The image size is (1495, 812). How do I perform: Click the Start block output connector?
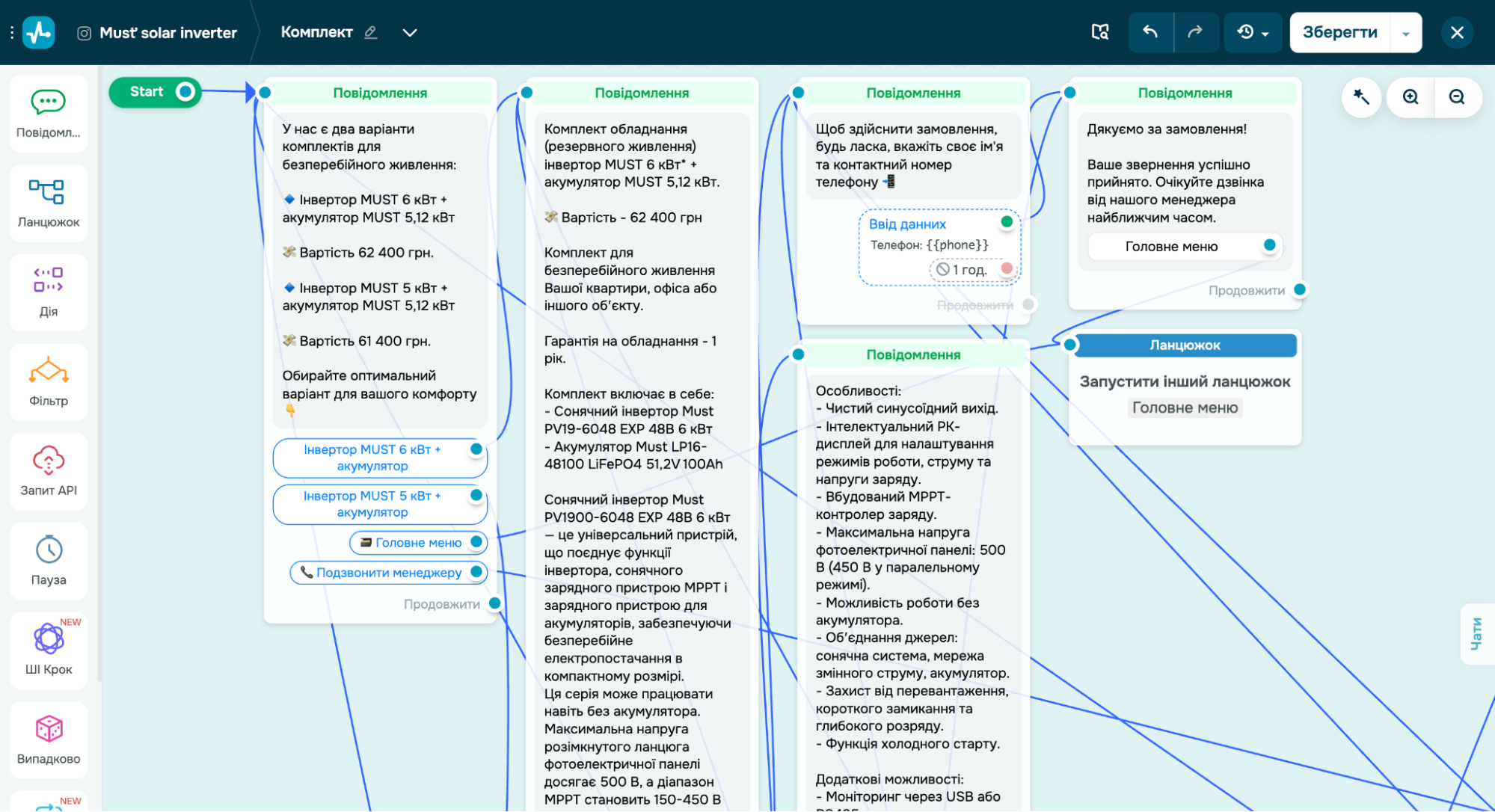point(185,92)
